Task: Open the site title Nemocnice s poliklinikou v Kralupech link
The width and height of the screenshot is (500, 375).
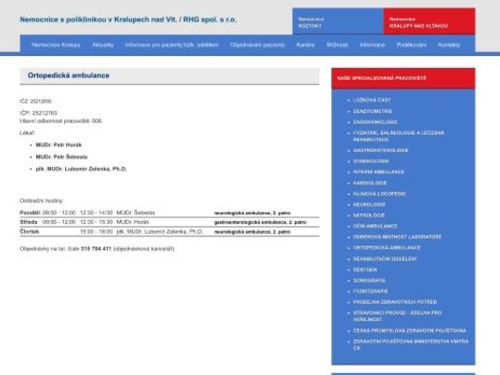Action: (128, 19)
